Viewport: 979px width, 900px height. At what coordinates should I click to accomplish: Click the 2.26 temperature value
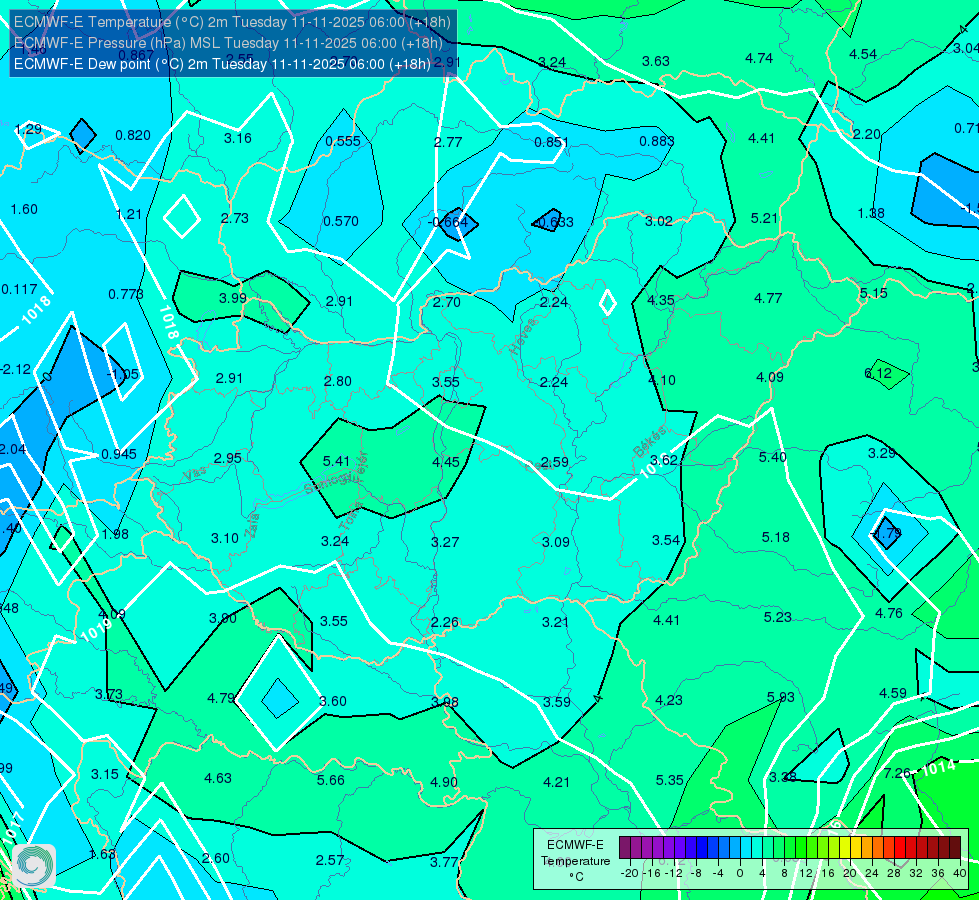coord(445,622)
